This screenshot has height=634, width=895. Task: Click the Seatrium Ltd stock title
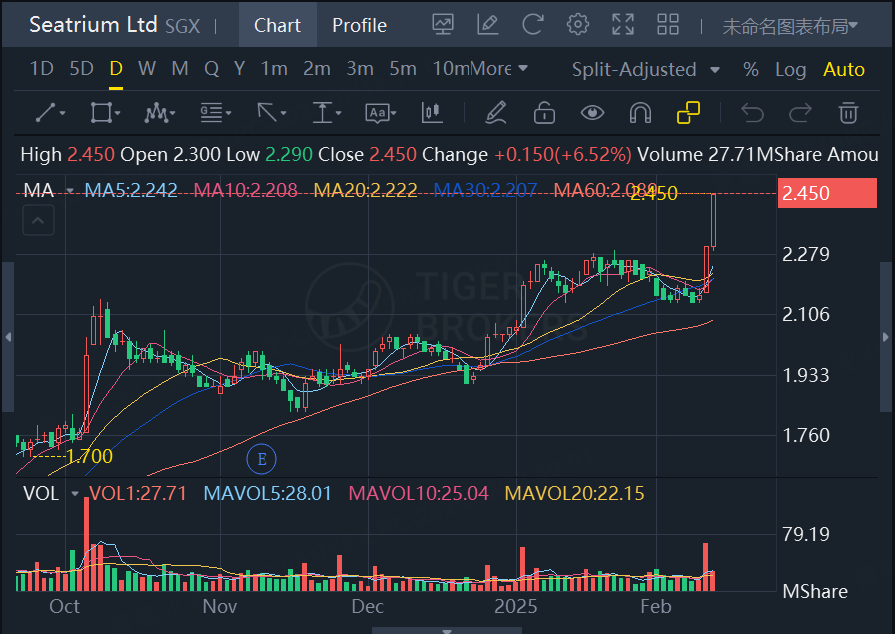pyautogui.click(x=93, y=25)
